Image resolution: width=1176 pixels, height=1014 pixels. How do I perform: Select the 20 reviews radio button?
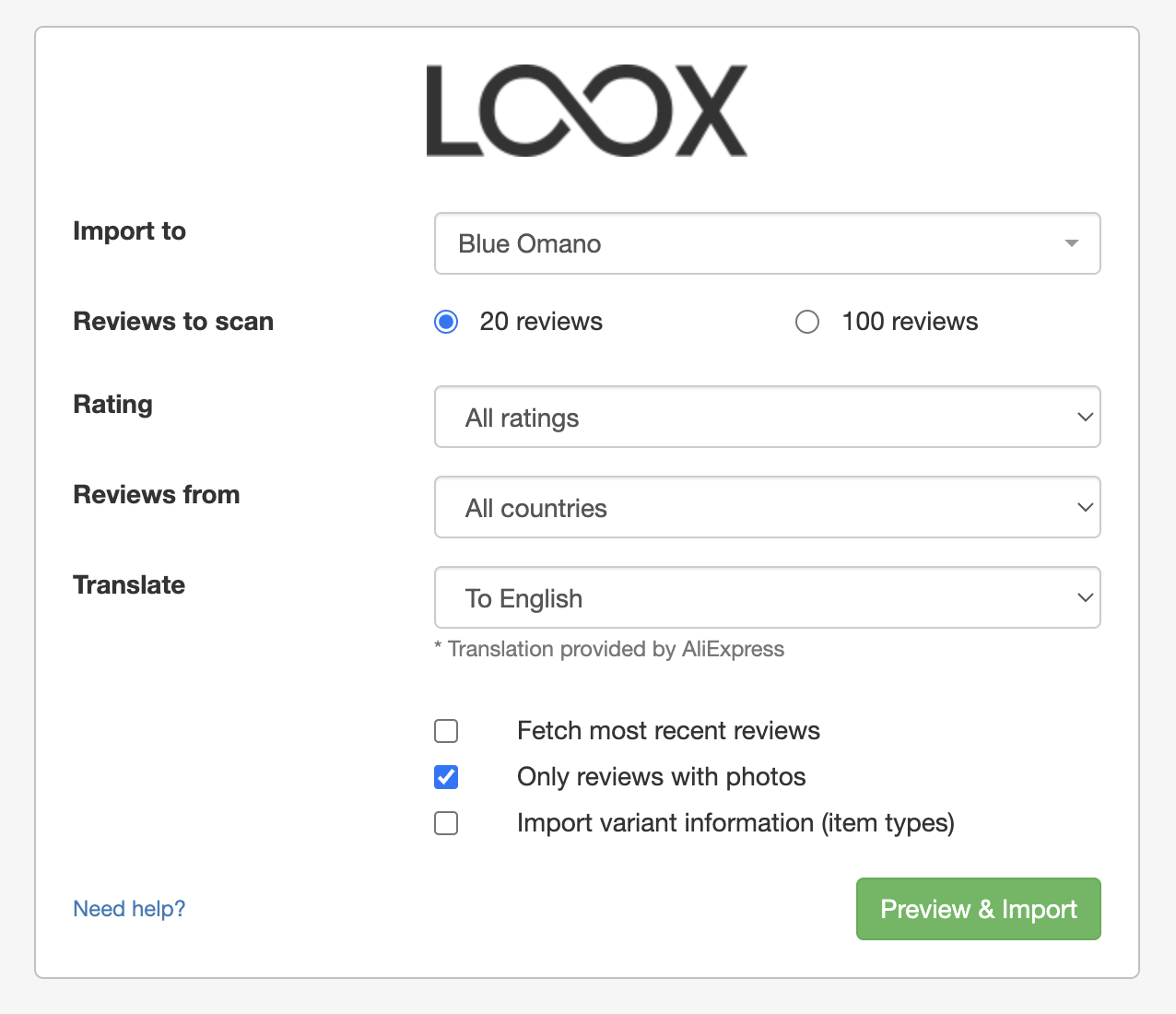[446, 322]
